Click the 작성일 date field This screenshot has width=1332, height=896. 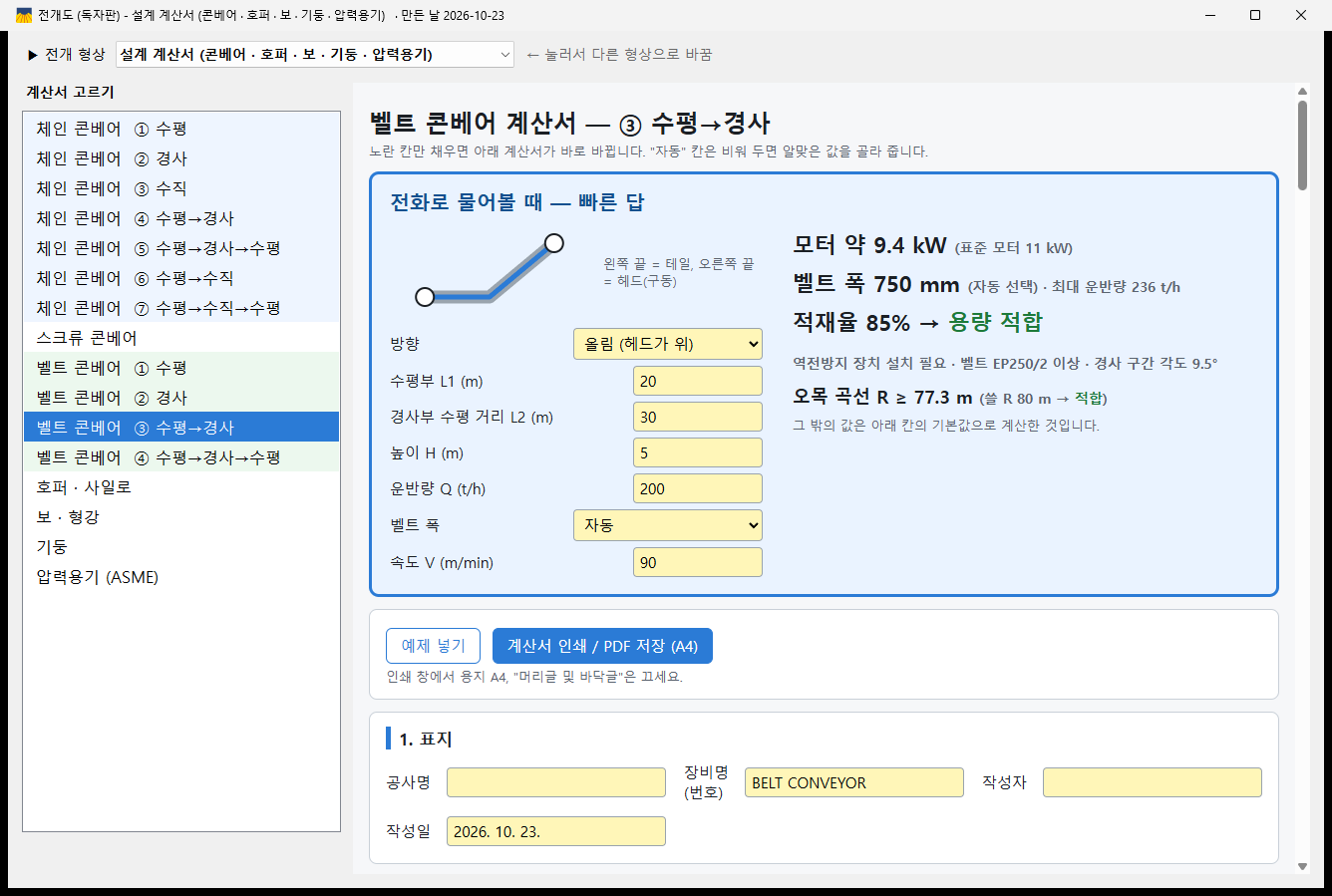pos(556,831)
